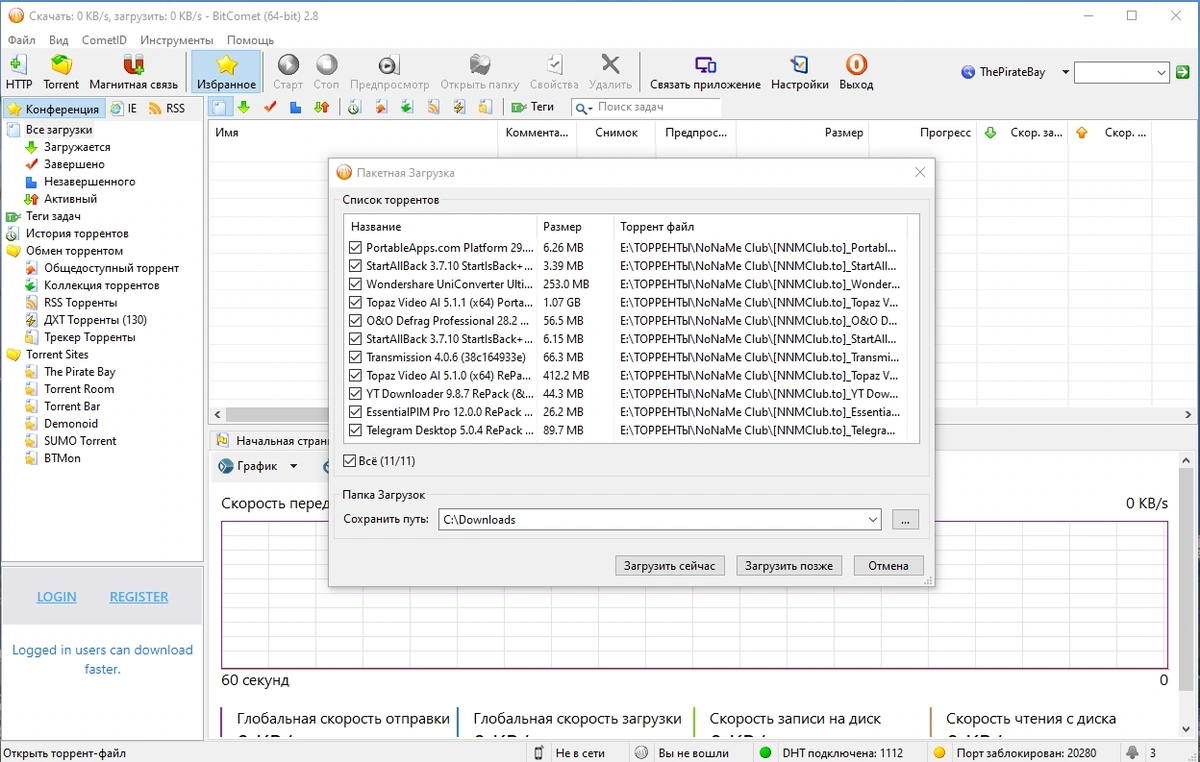Click the DHT connected green status icon
Viewport: 1200px width, 762px height.
[x=766, y=753]
